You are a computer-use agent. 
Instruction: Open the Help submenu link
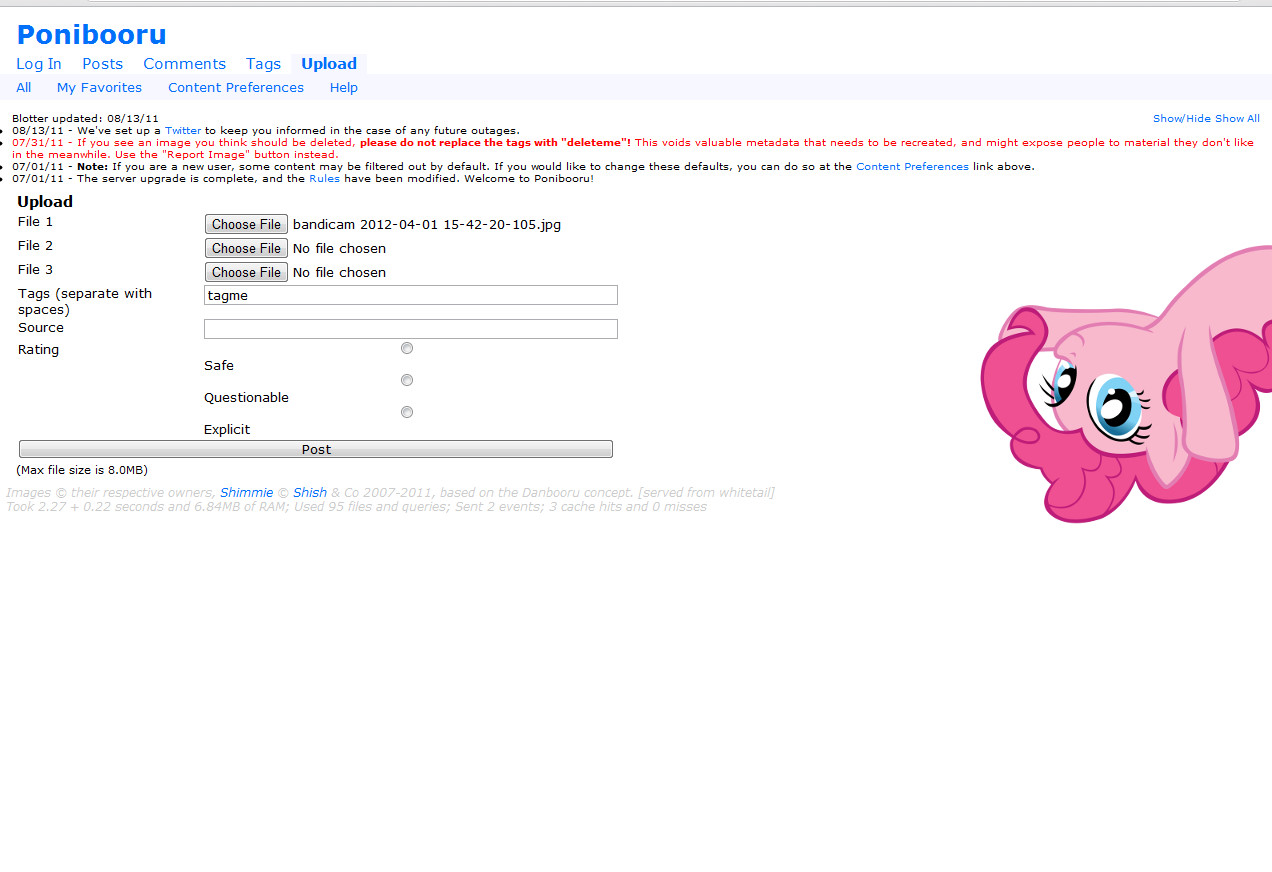tap(344, 88)
